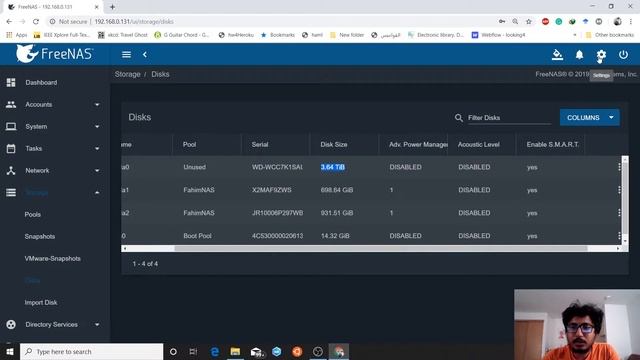Open Snapshots under Storage
This screenshot has width=640, height=360.
(40, 236)
